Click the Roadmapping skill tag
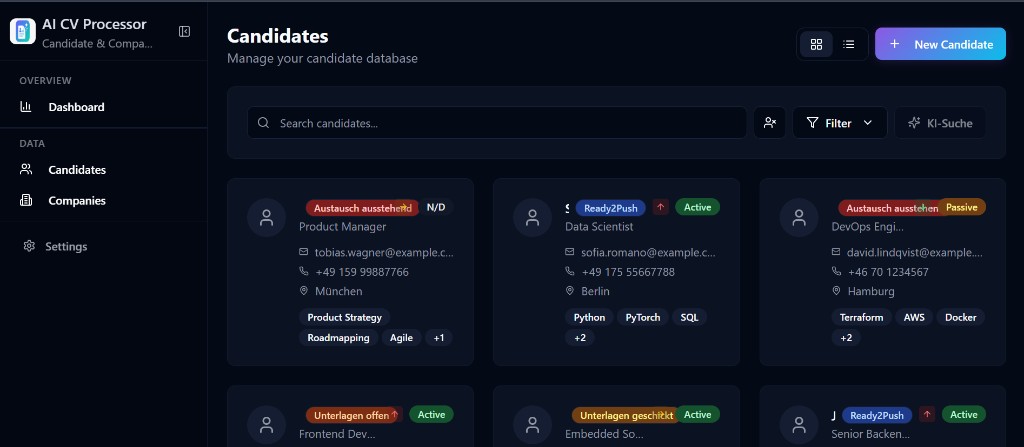Viewport: 1024px width, 447px height. pos(338,338)
